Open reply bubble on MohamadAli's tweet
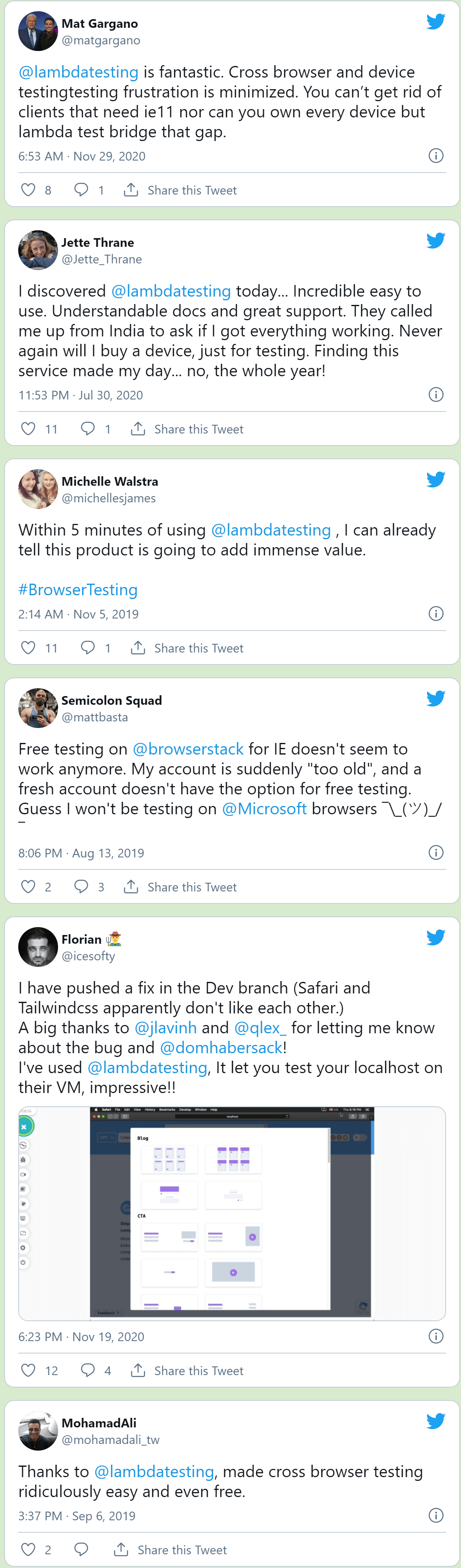 81,1549
